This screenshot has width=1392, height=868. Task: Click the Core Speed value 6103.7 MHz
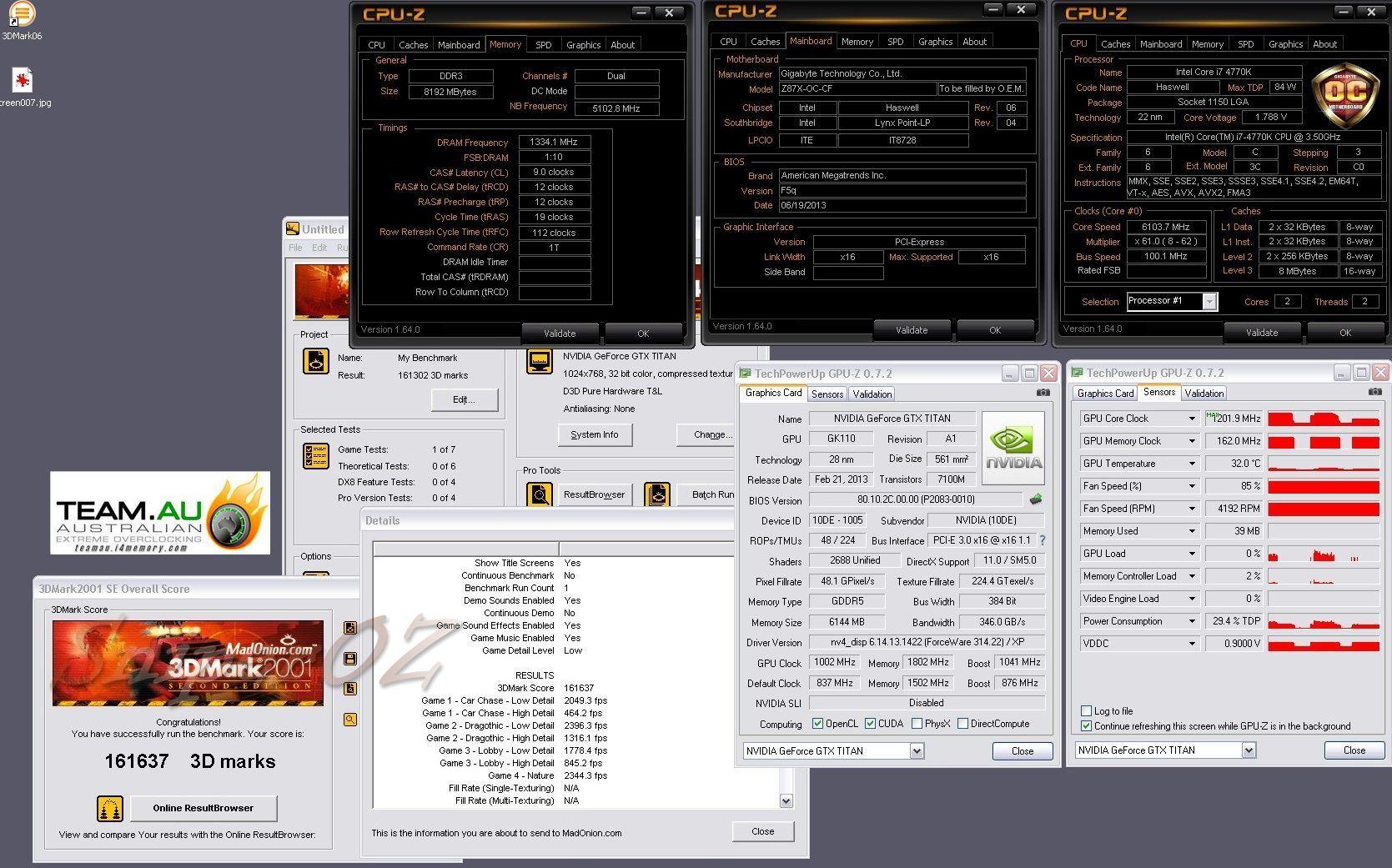point(1166,227)
